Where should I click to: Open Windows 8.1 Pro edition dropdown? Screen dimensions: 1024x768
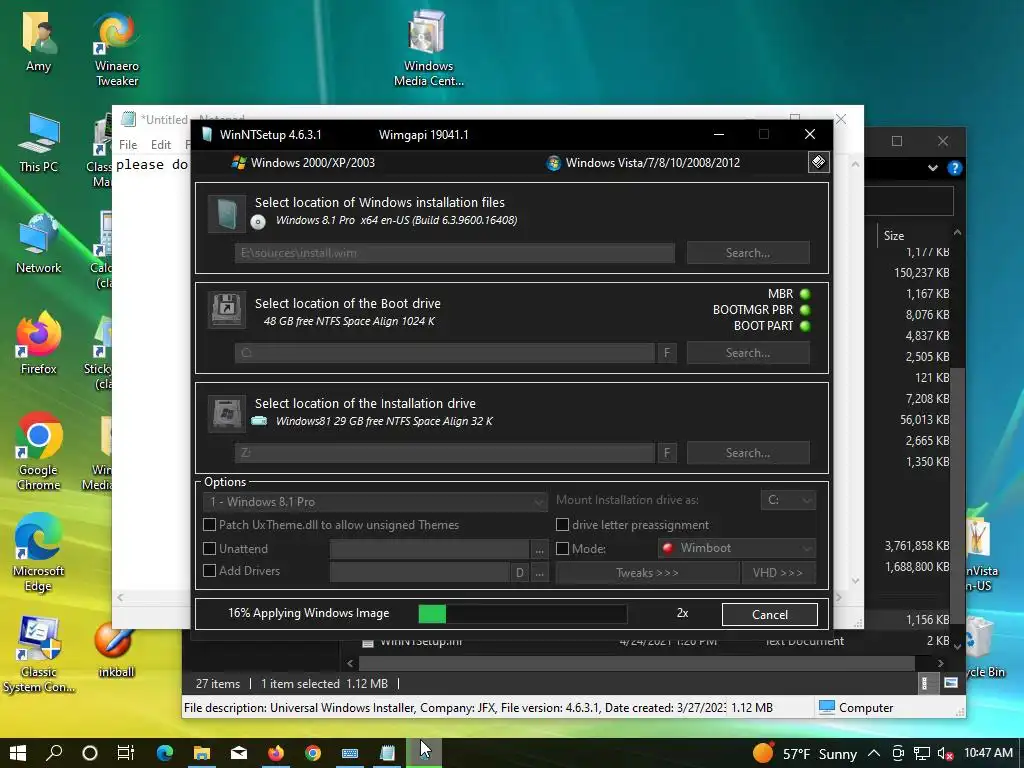pos(374,502)
